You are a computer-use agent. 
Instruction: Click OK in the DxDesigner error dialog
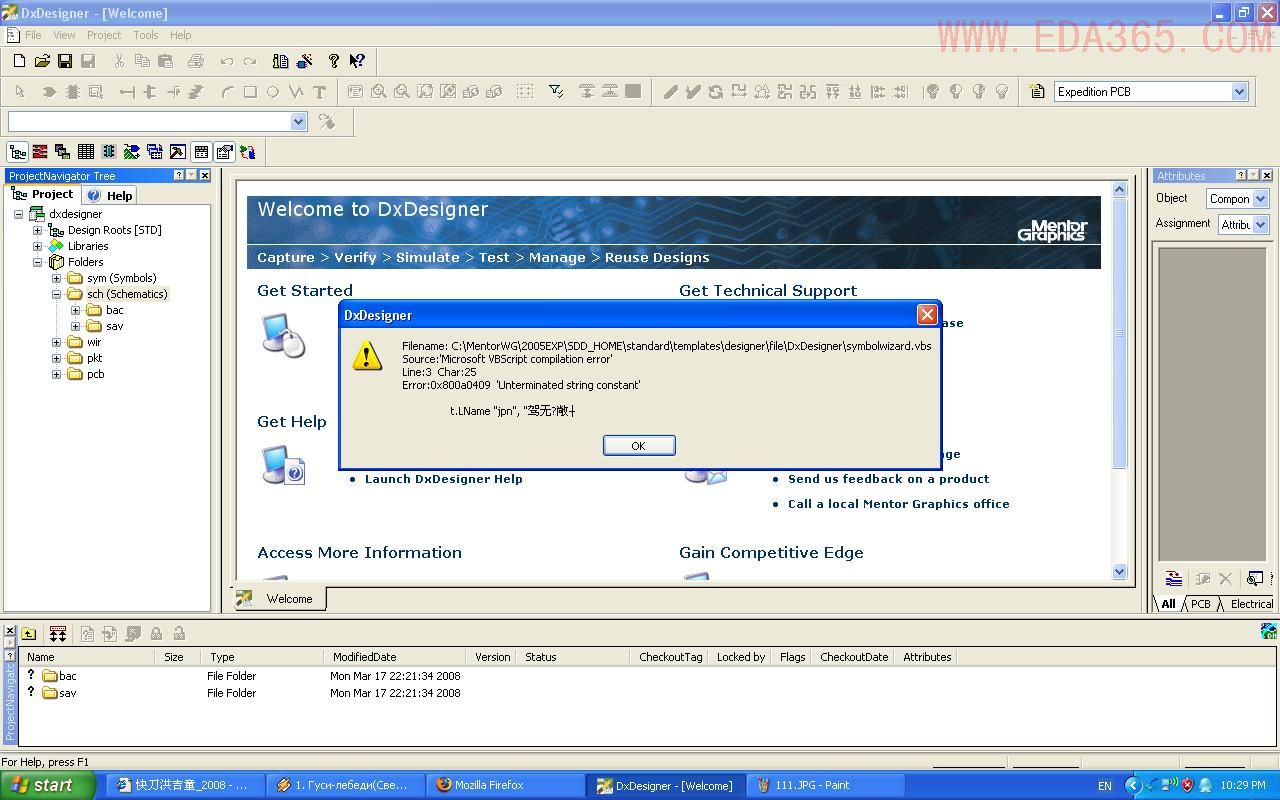tap(639, 446)
